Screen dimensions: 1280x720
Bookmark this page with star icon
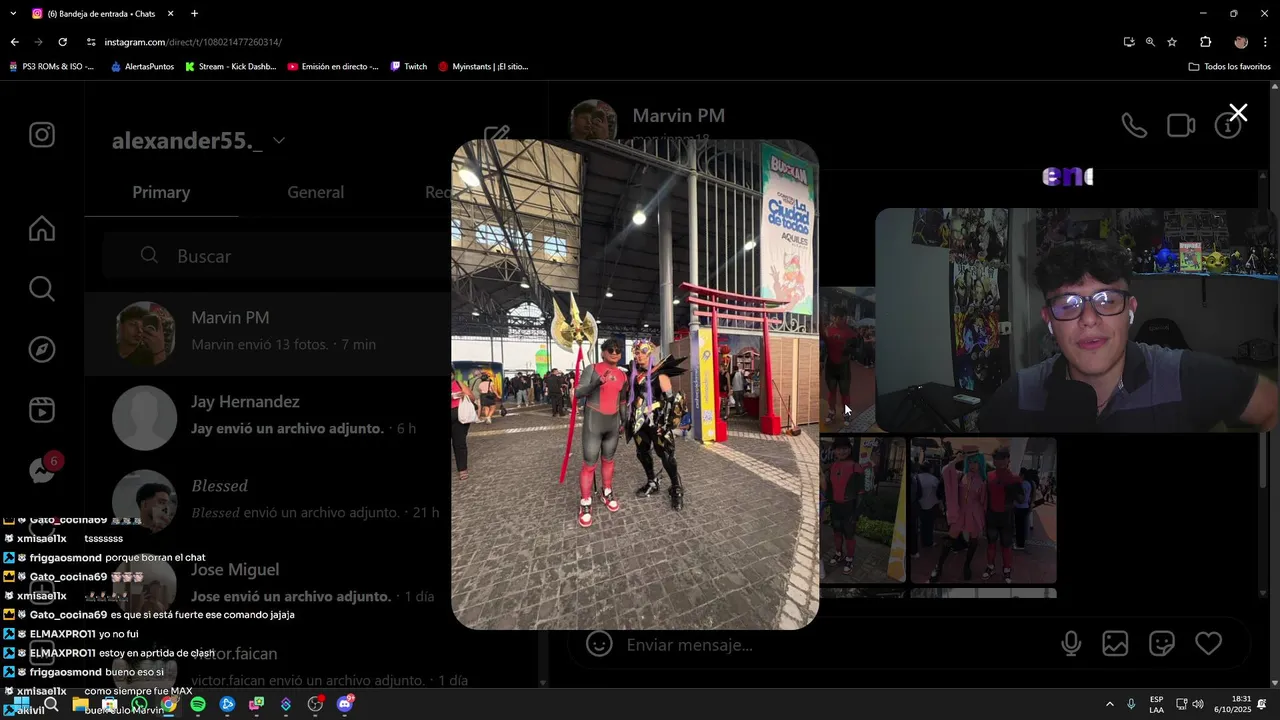pyautogui.click(x=1172, y=42)
